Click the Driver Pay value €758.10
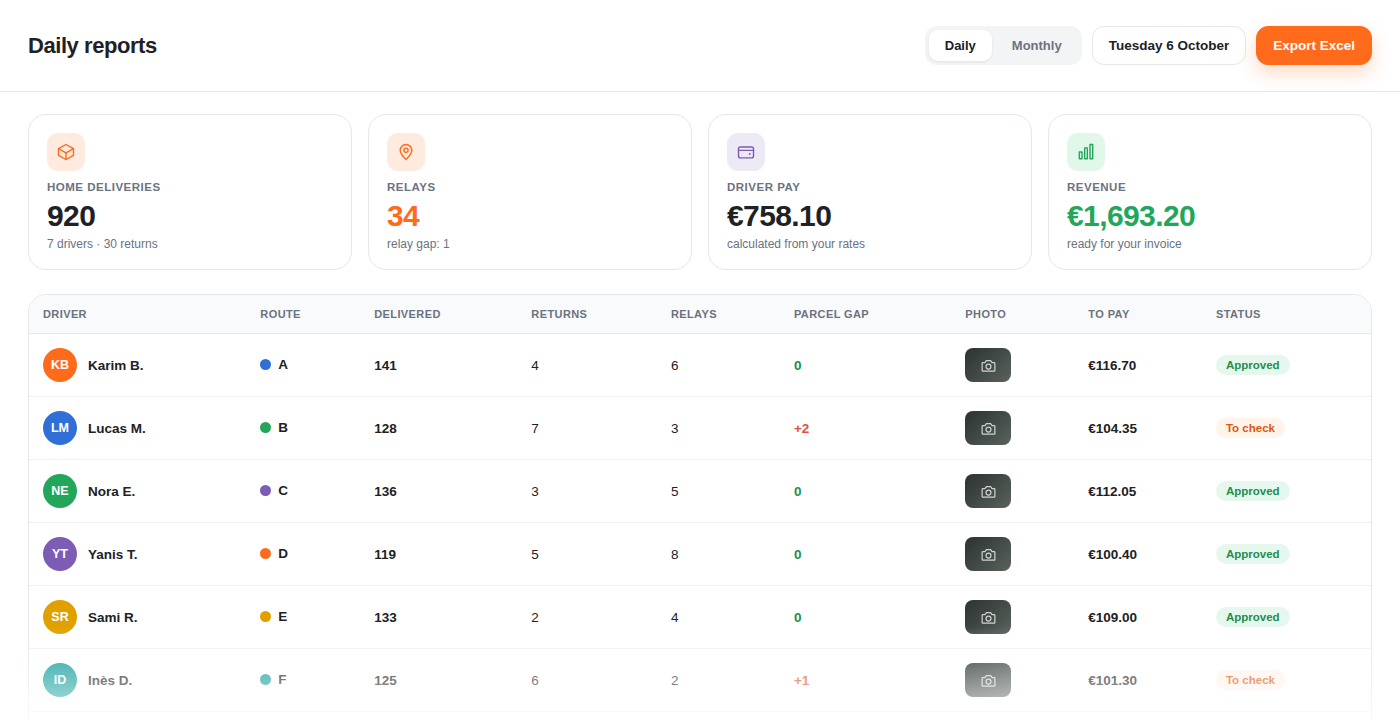 (779, 216)
